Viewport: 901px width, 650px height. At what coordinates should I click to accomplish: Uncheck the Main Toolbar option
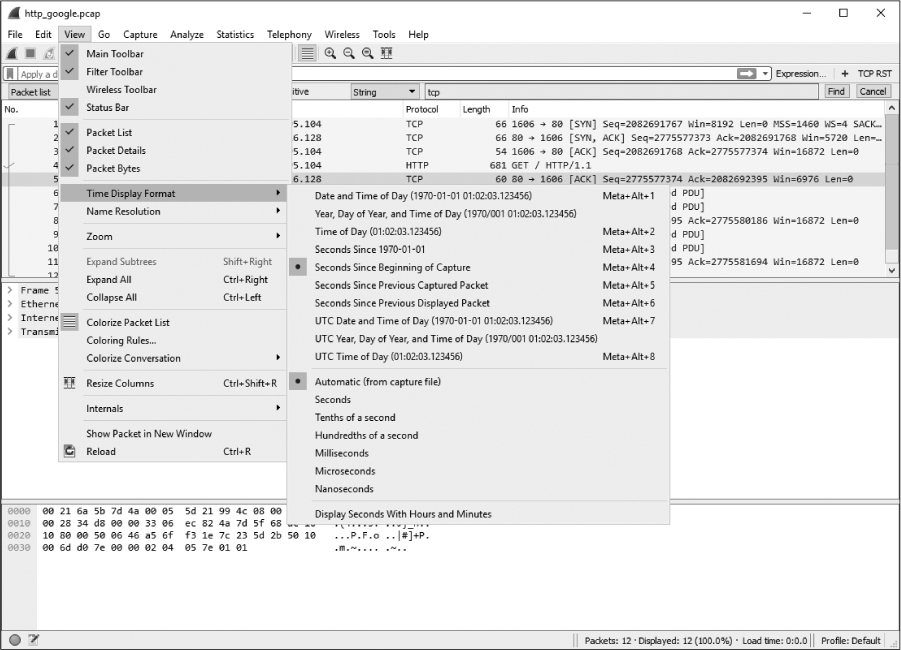[x=114, y=54]
